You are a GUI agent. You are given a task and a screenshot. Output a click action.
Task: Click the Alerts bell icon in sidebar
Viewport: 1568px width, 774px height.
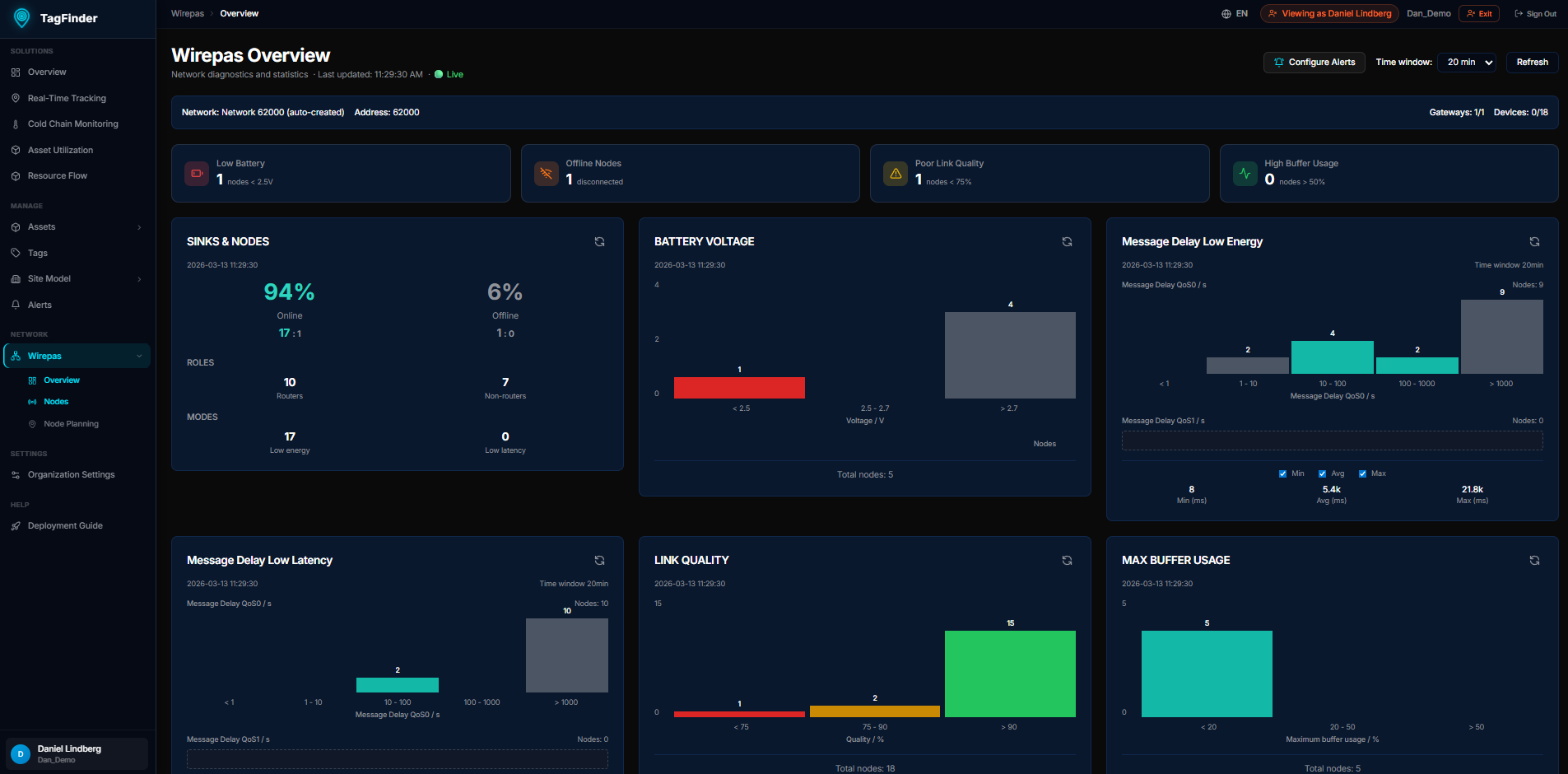click(x=16, y=305)
